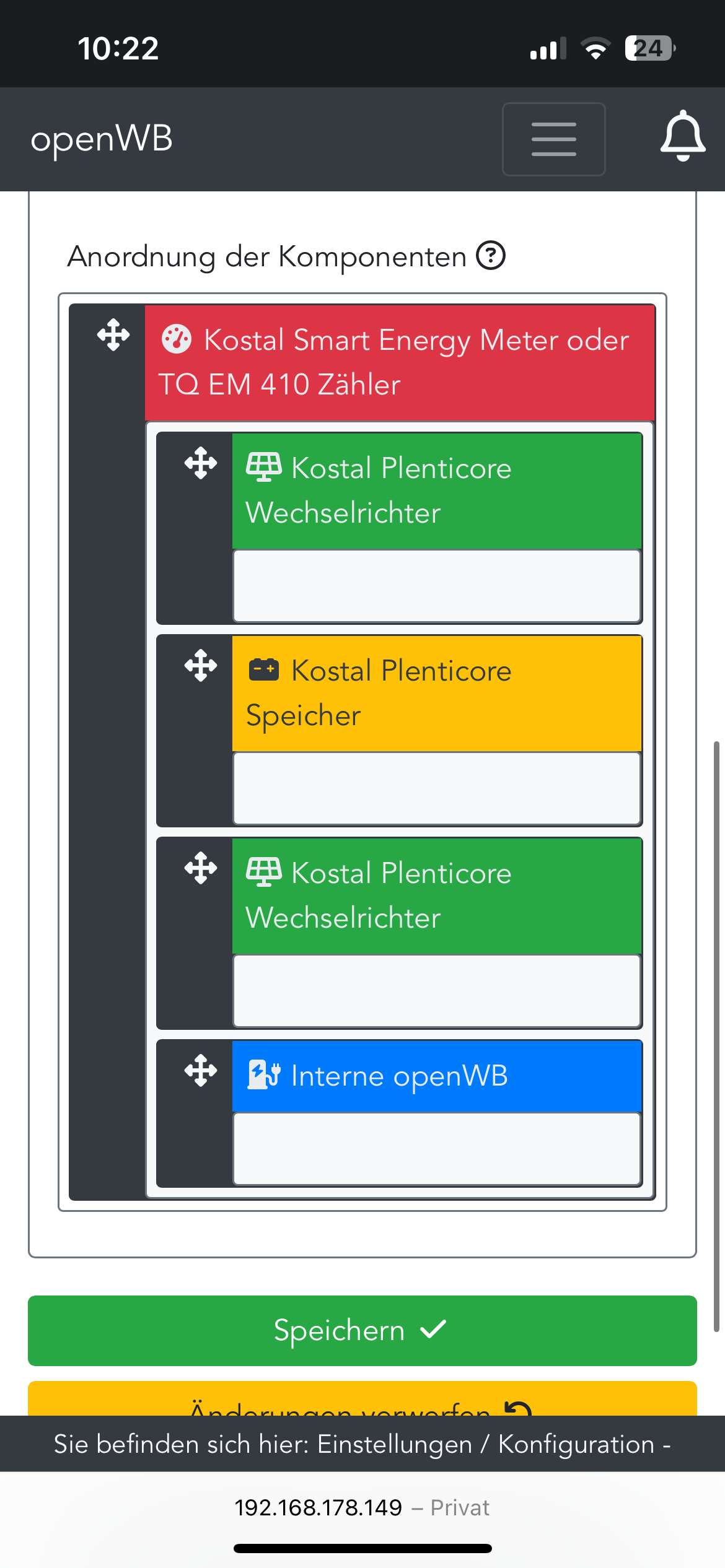Grab move handle of first Kostal Plenticore Wechselrichter
Viewport: 725px width, 1568px height.
click(x=201, y=463)
